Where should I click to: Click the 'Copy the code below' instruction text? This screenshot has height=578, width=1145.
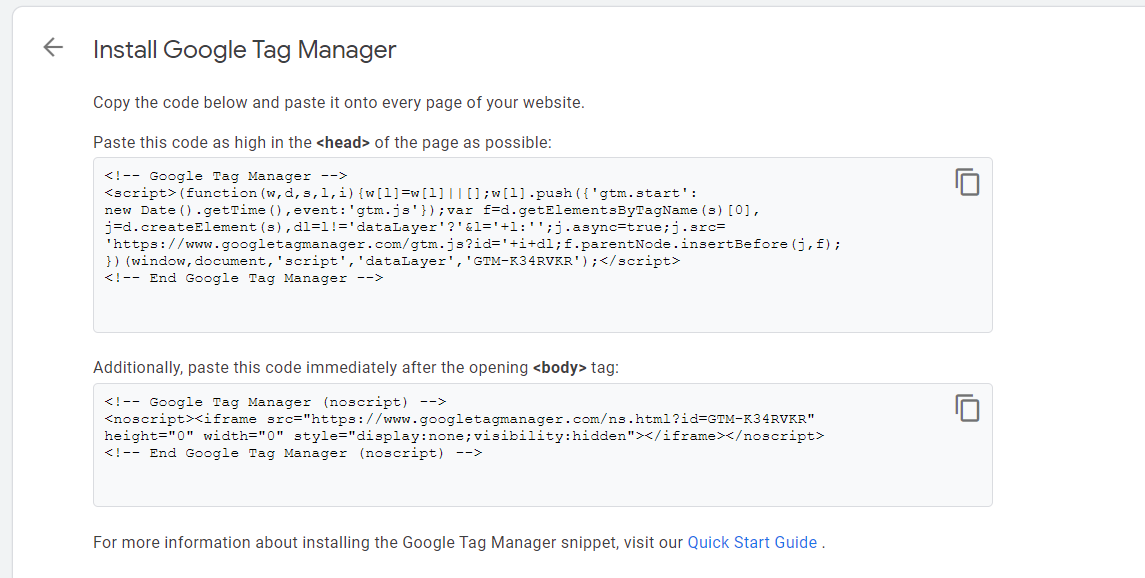click(x=338, y=102)
